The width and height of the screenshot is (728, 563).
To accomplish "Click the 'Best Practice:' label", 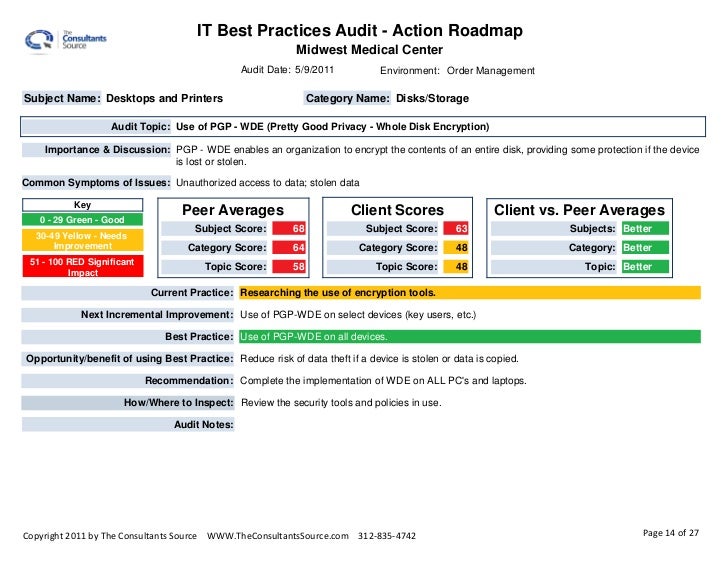I will pyautogui.click(x=128, y=337).
